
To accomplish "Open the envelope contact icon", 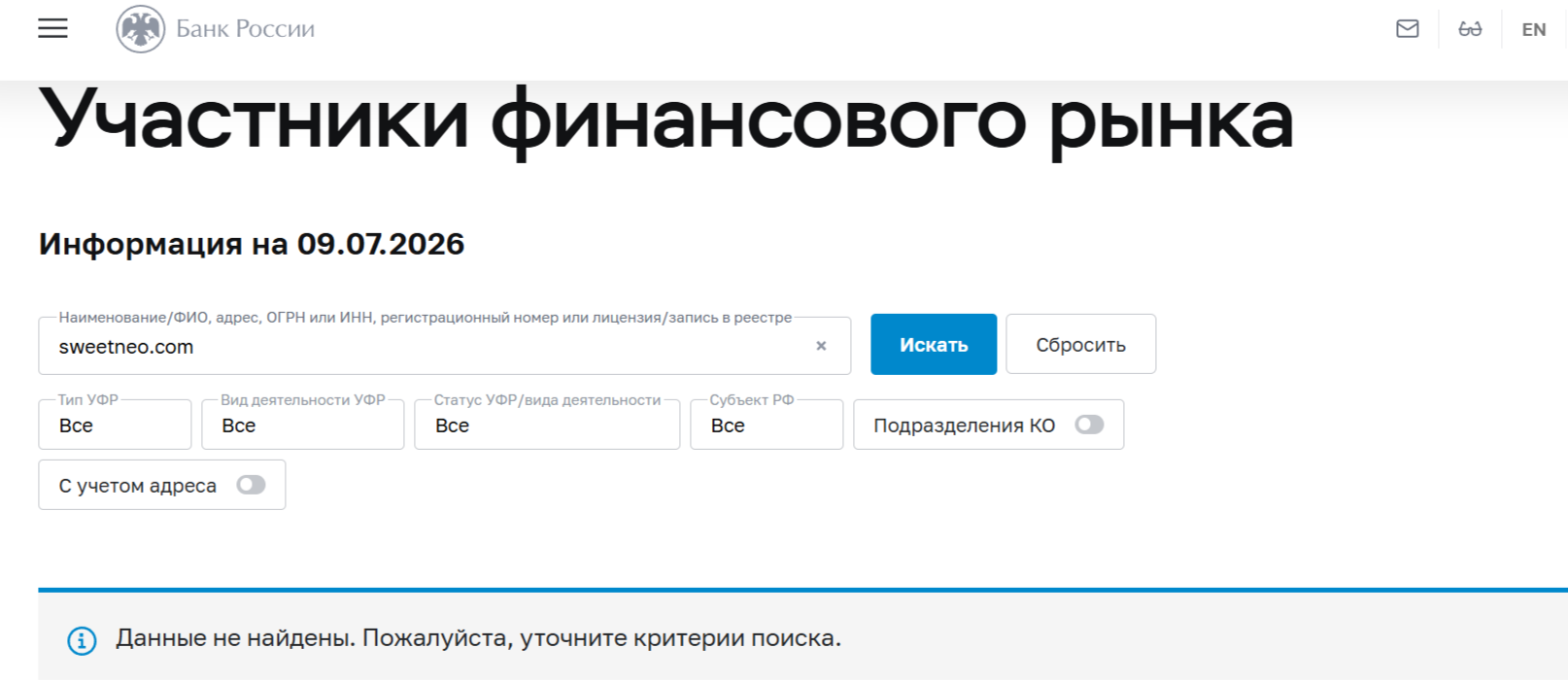I will click(x=1408, y=29).
